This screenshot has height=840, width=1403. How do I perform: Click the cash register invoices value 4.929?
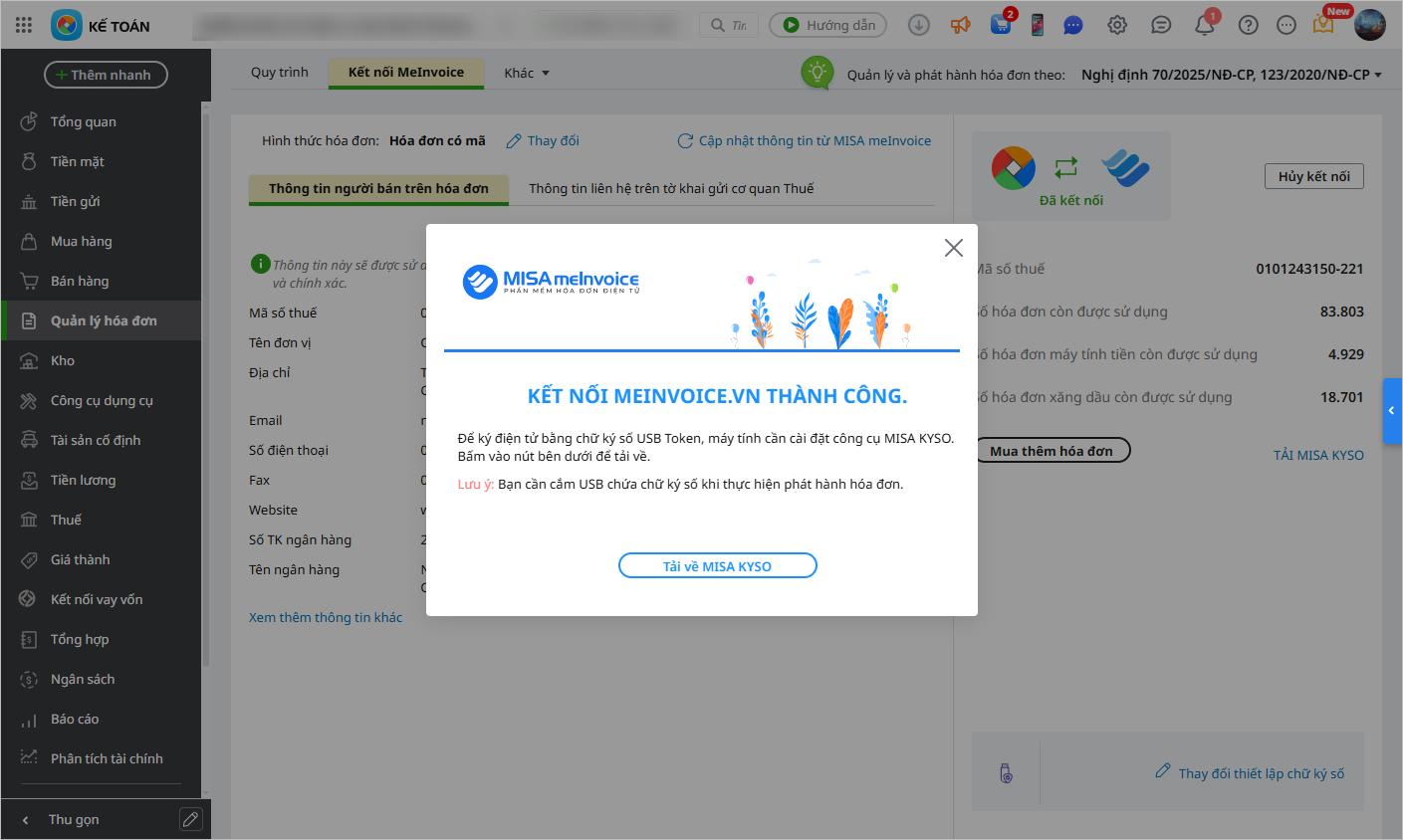1346,354
